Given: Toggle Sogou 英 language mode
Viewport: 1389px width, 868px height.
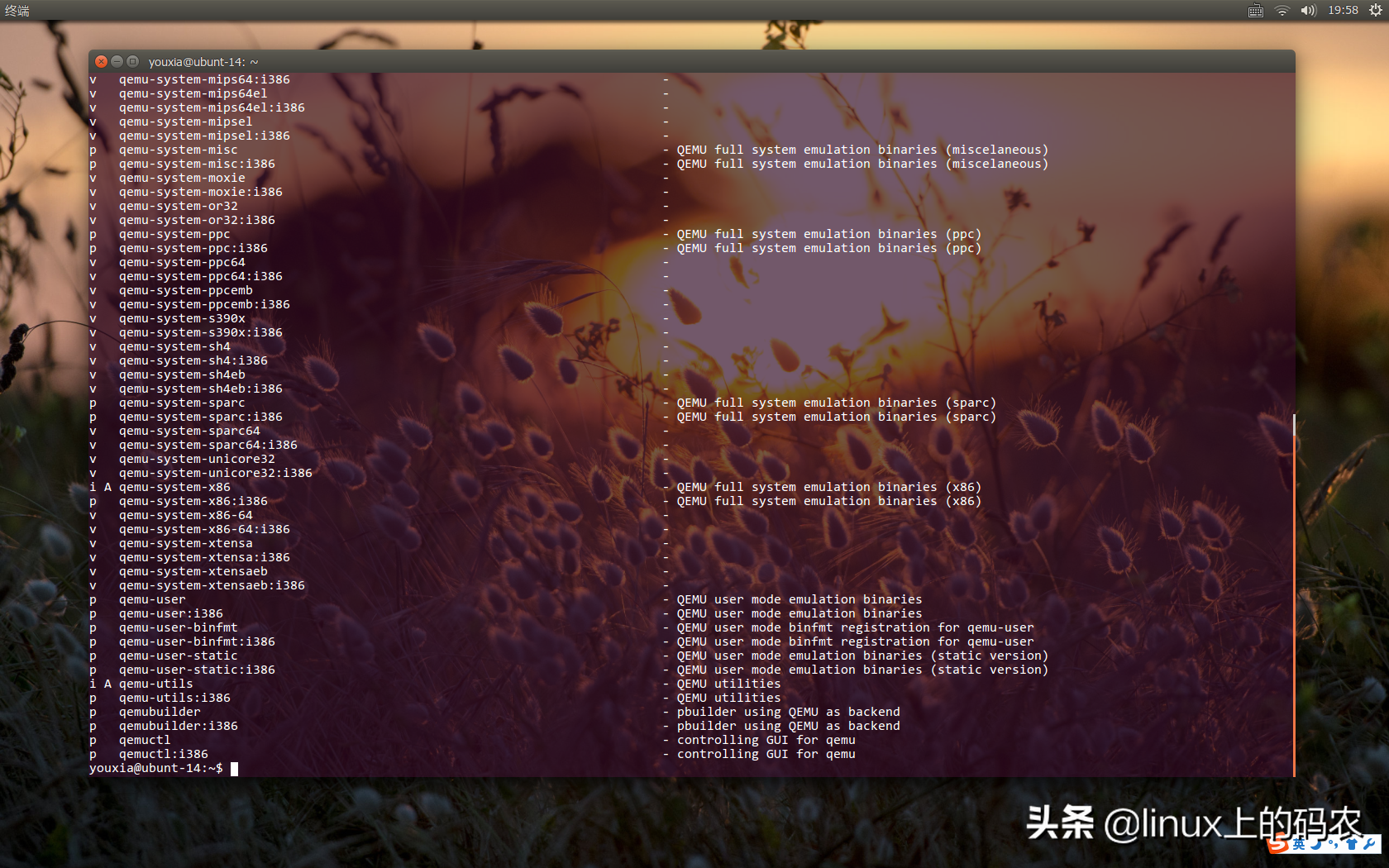Looking at the screenshot, I should (1299, 844).
